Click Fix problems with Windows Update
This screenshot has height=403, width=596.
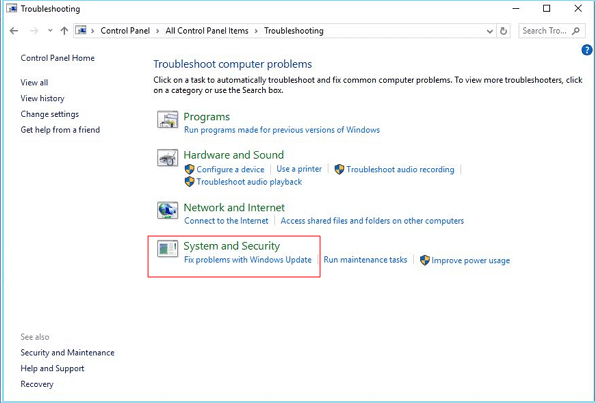pos(248,260)
